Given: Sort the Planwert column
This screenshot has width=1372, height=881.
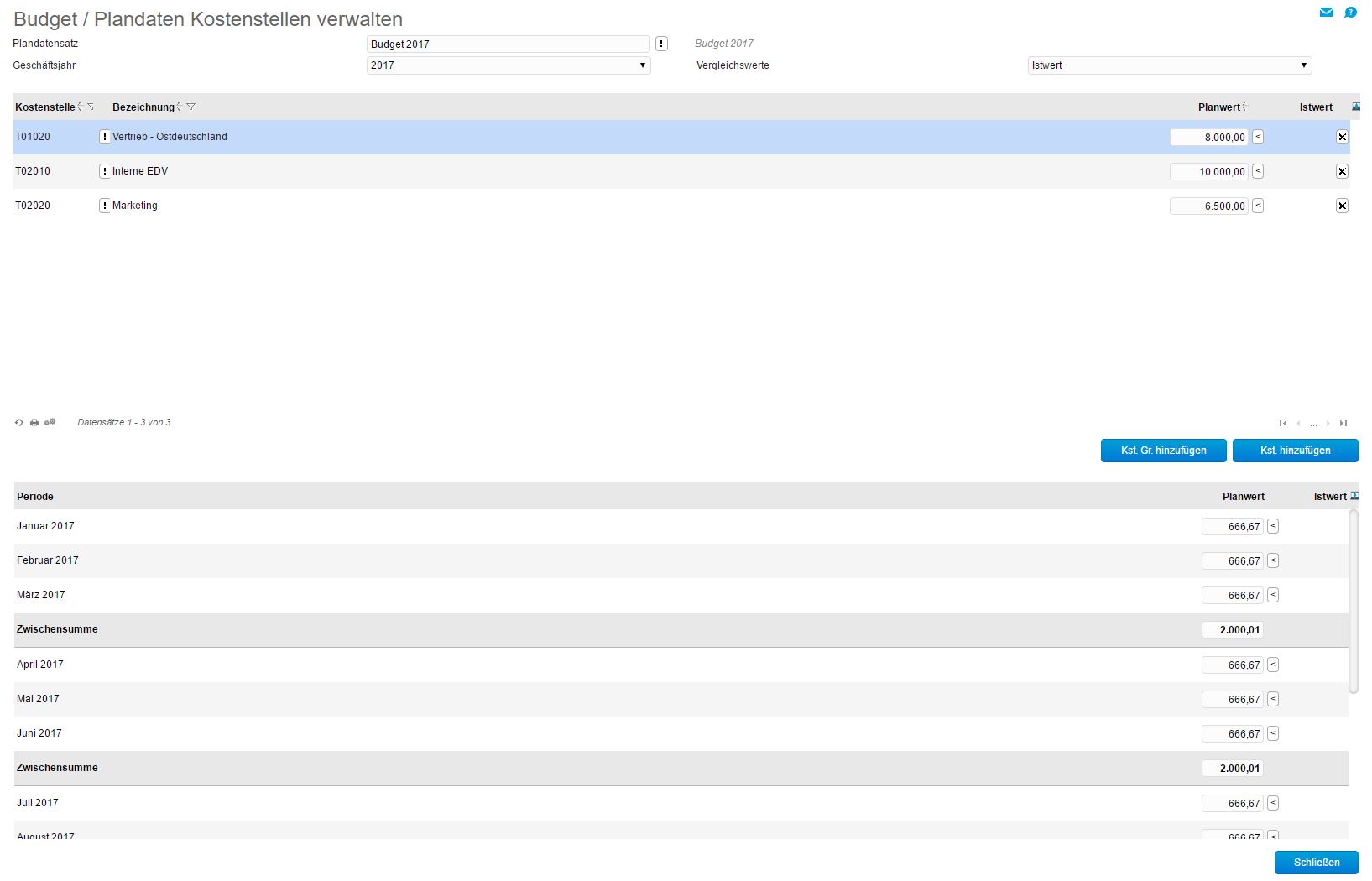Looking at the screenshot, I should tap(1219, 107).
